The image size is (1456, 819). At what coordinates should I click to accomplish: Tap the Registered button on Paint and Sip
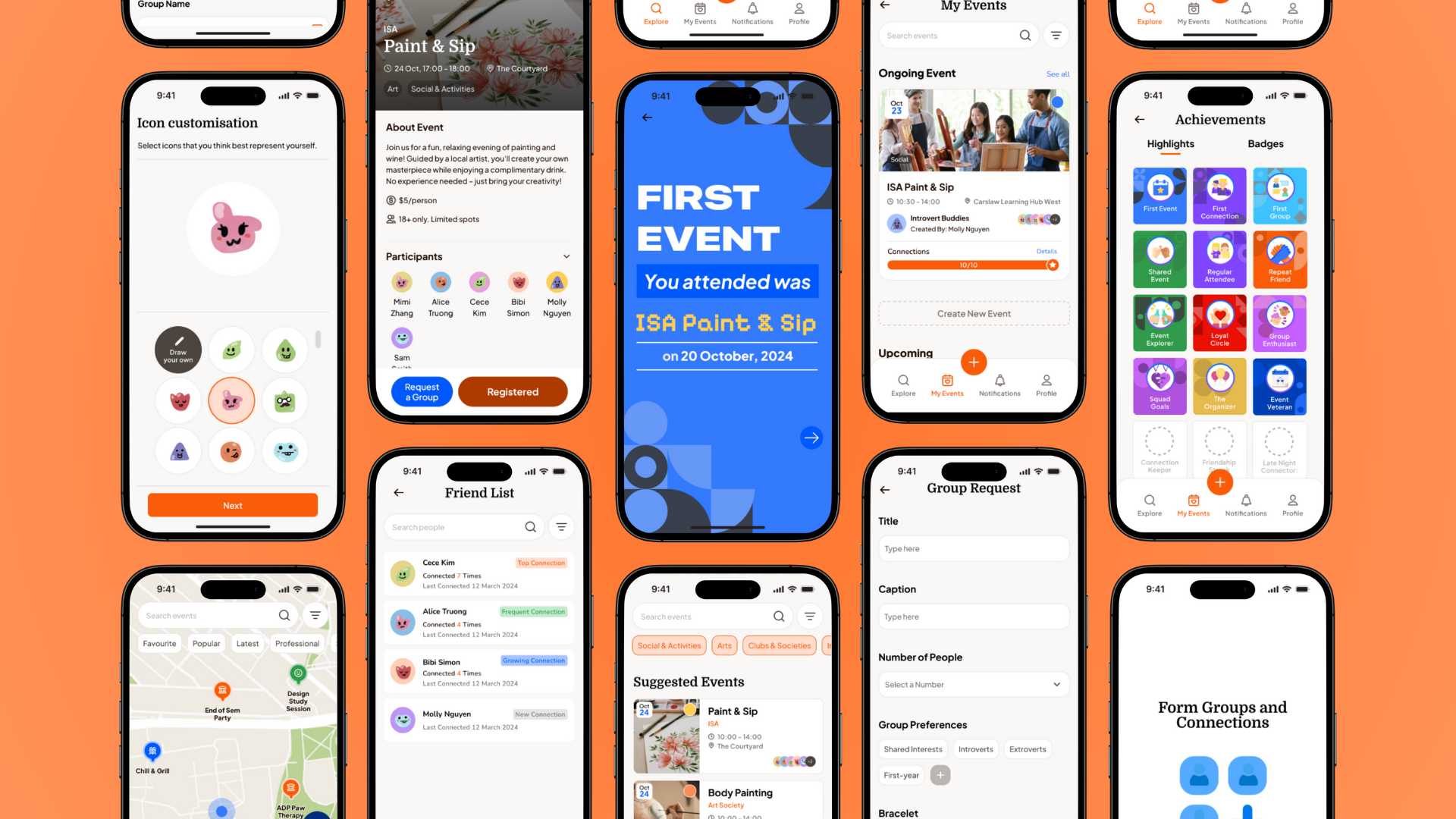512,391
